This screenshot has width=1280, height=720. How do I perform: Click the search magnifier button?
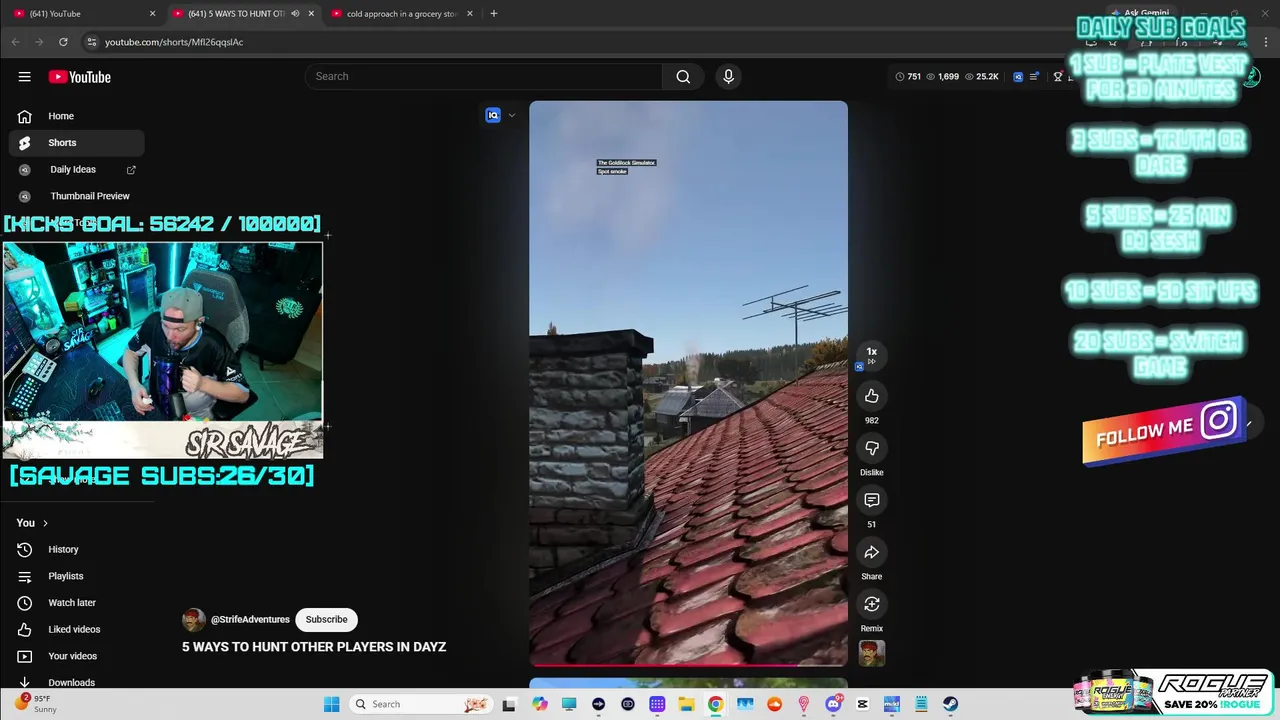point(683,76)
